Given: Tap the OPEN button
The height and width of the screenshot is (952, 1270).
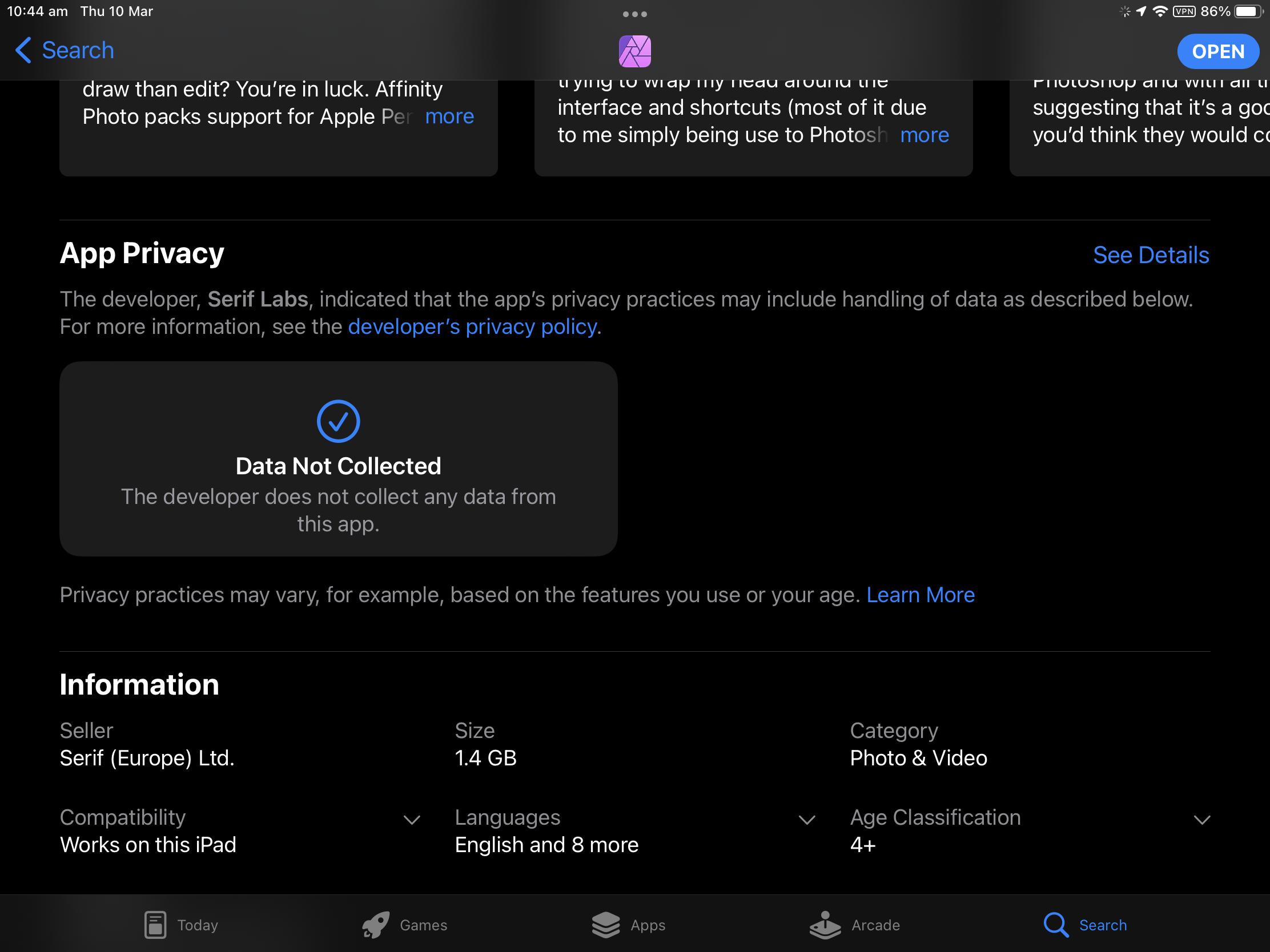Looking at the screenshot, I should point(1218,51).
